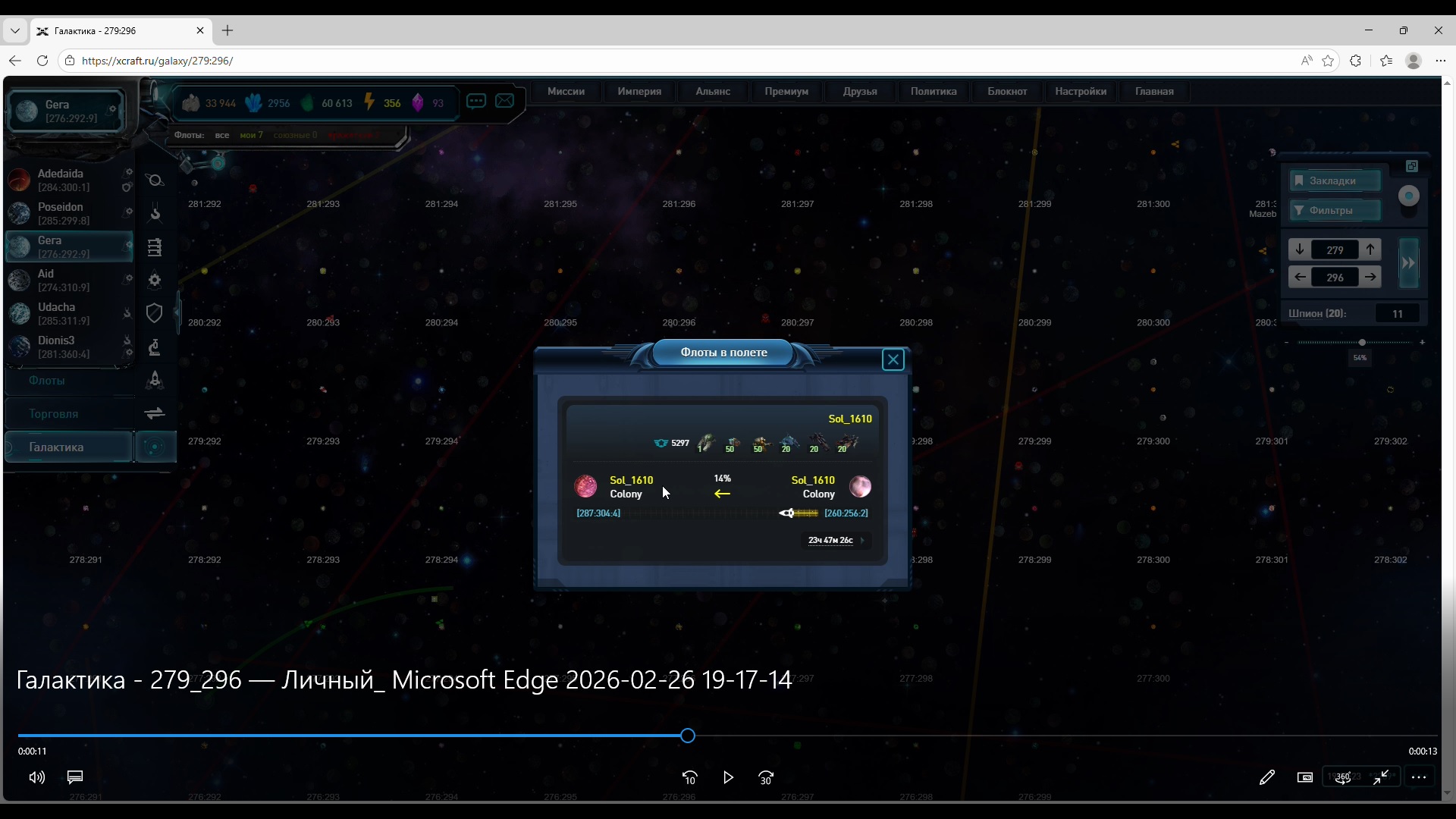Click the Шпион count input field

tap(1397, 314)
